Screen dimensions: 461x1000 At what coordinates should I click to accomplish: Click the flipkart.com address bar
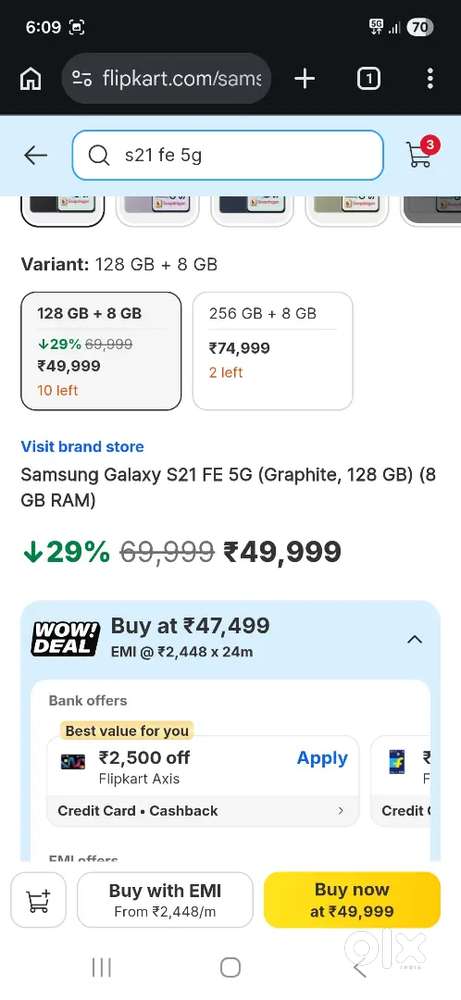[x=166, y=79]
